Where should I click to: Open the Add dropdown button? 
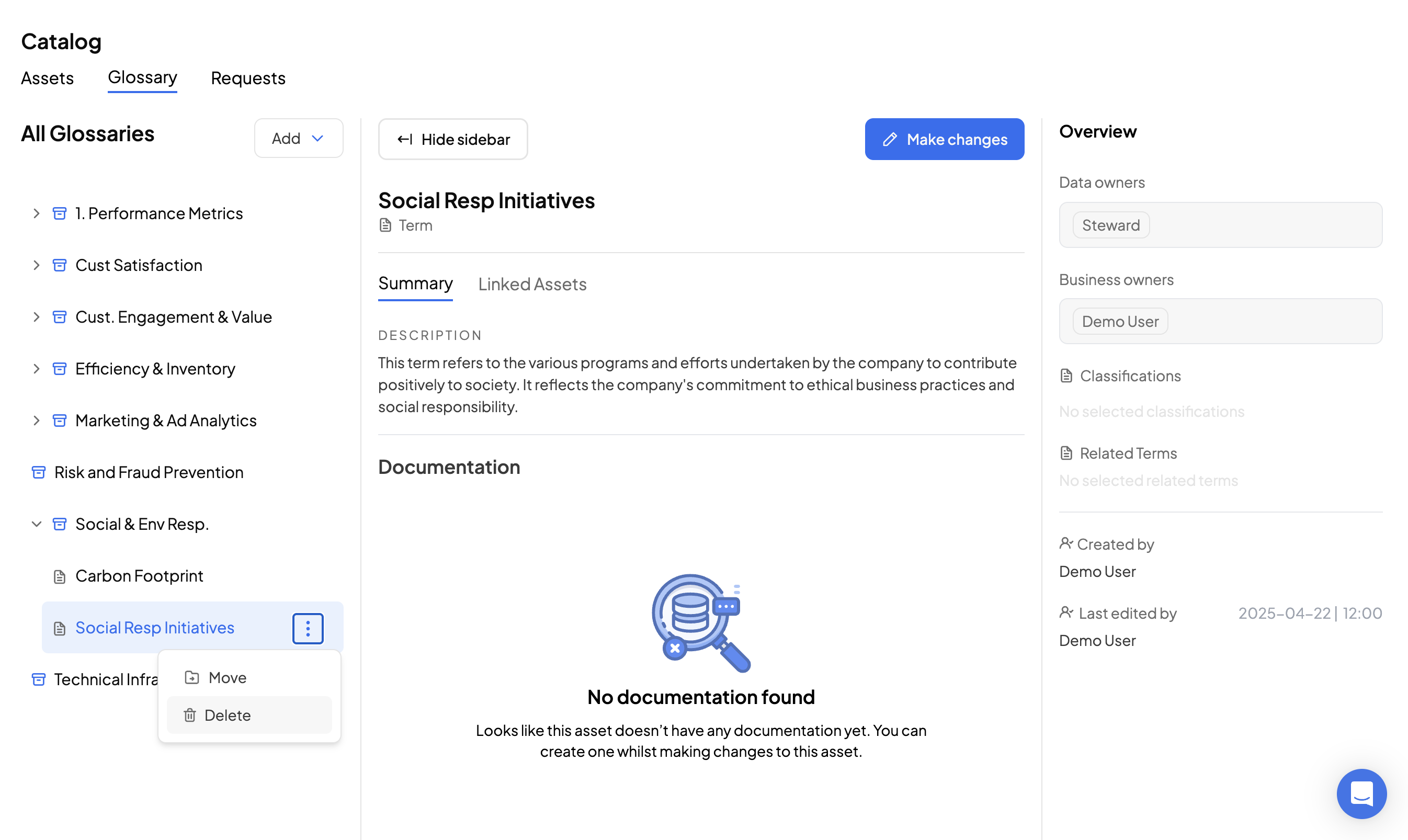[298, 139]
